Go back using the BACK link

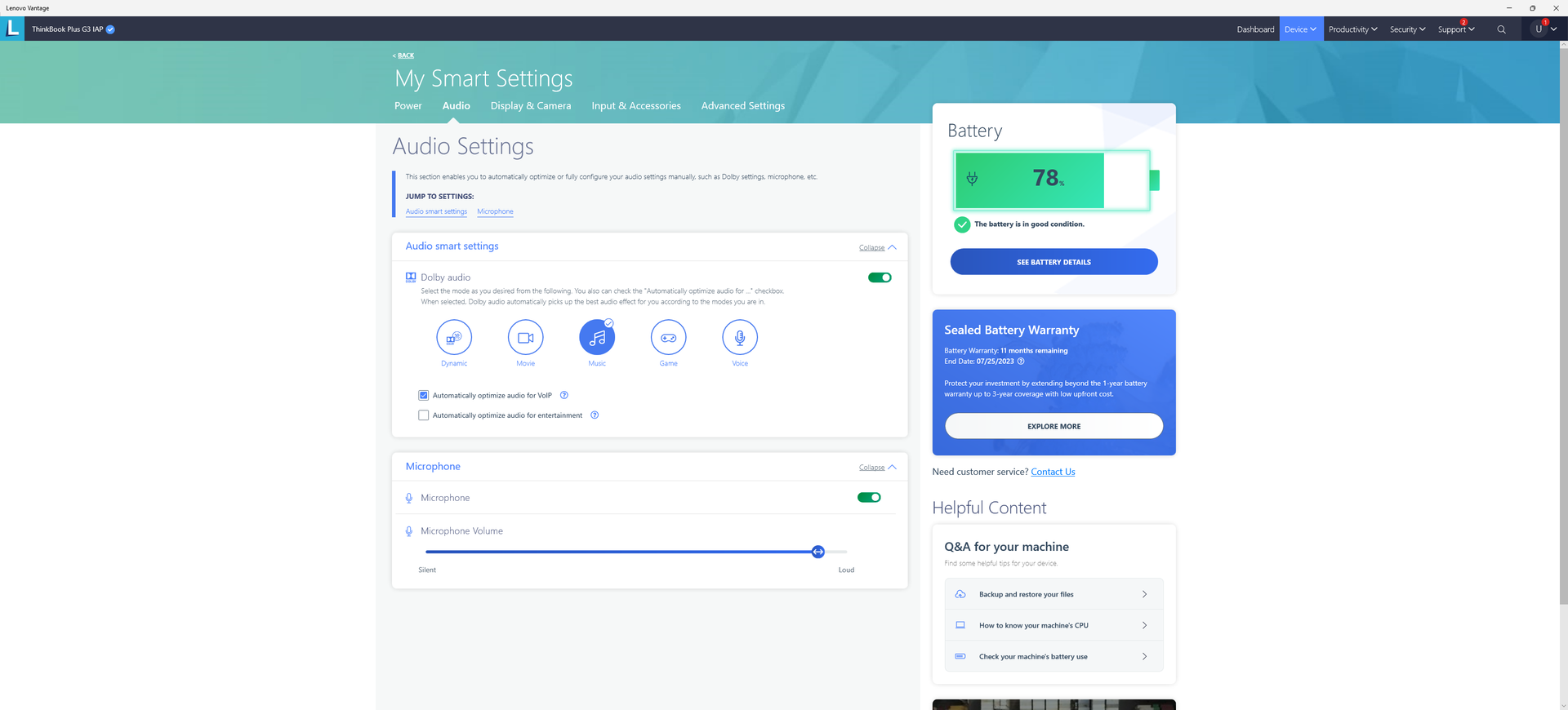(x=403, y=55)
